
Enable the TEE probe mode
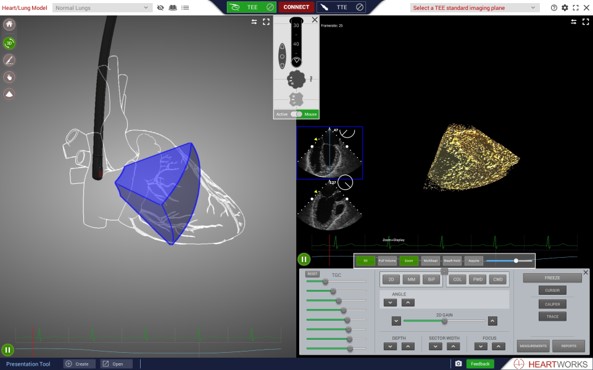point(252,7)
